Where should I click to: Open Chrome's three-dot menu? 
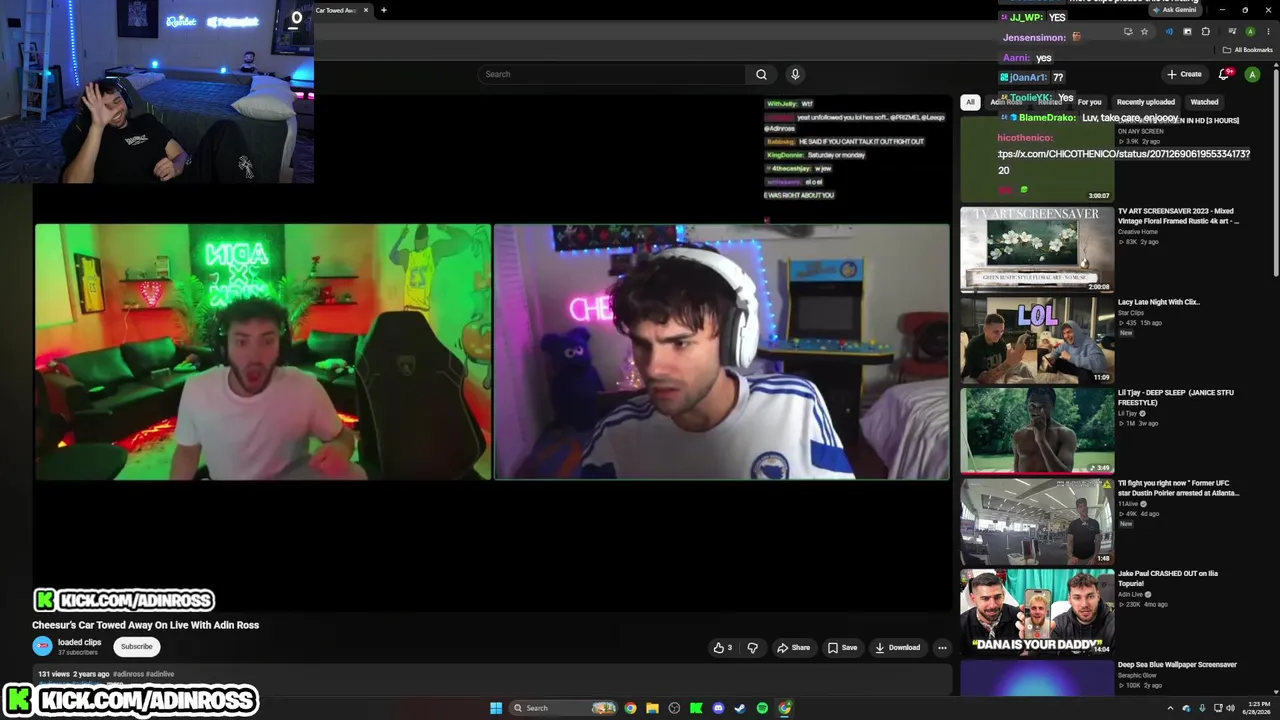1266,31
